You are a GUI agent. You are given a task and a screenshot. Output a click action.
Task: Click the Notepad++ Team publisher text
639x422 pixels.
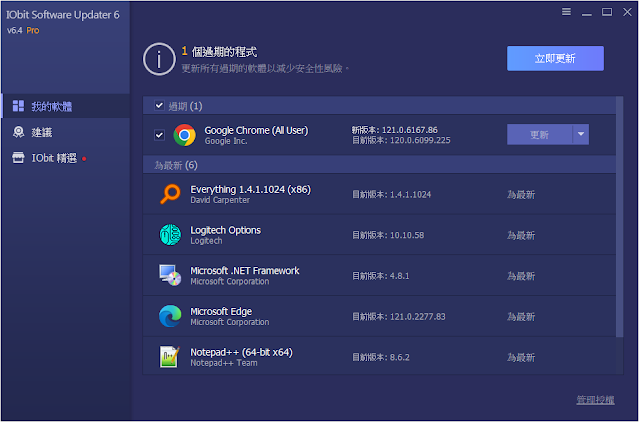click(x=223, y=363)
